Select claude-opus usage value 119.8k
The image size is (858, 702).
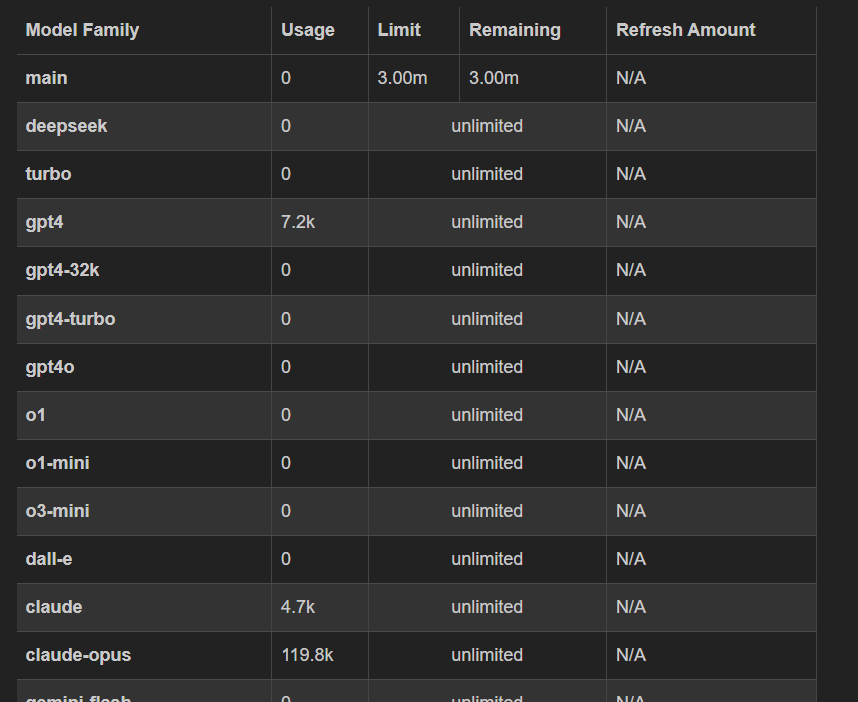point(307,655)
